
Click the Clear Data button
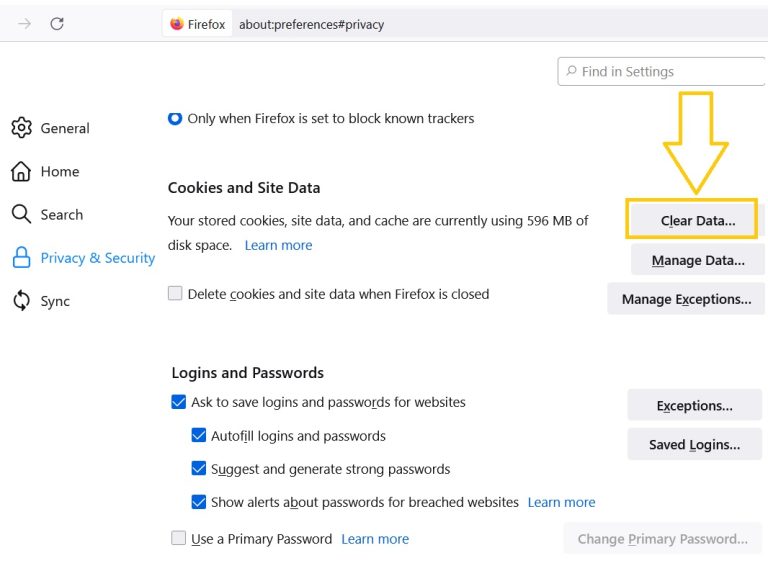(x=697, y=220)
